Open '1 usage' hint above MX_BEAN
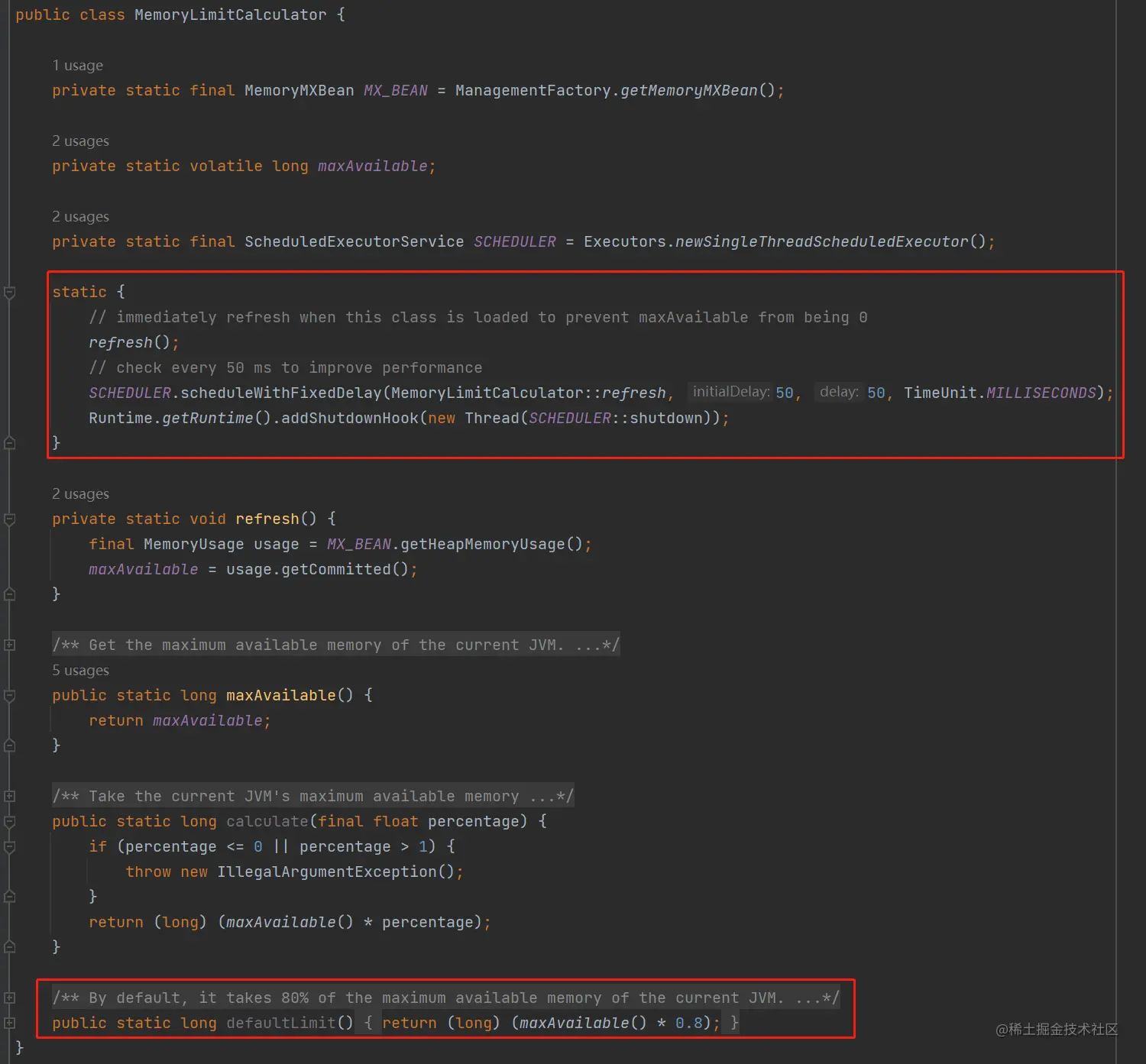Screen dimensions: 1146x1064 tap(77, 66)
